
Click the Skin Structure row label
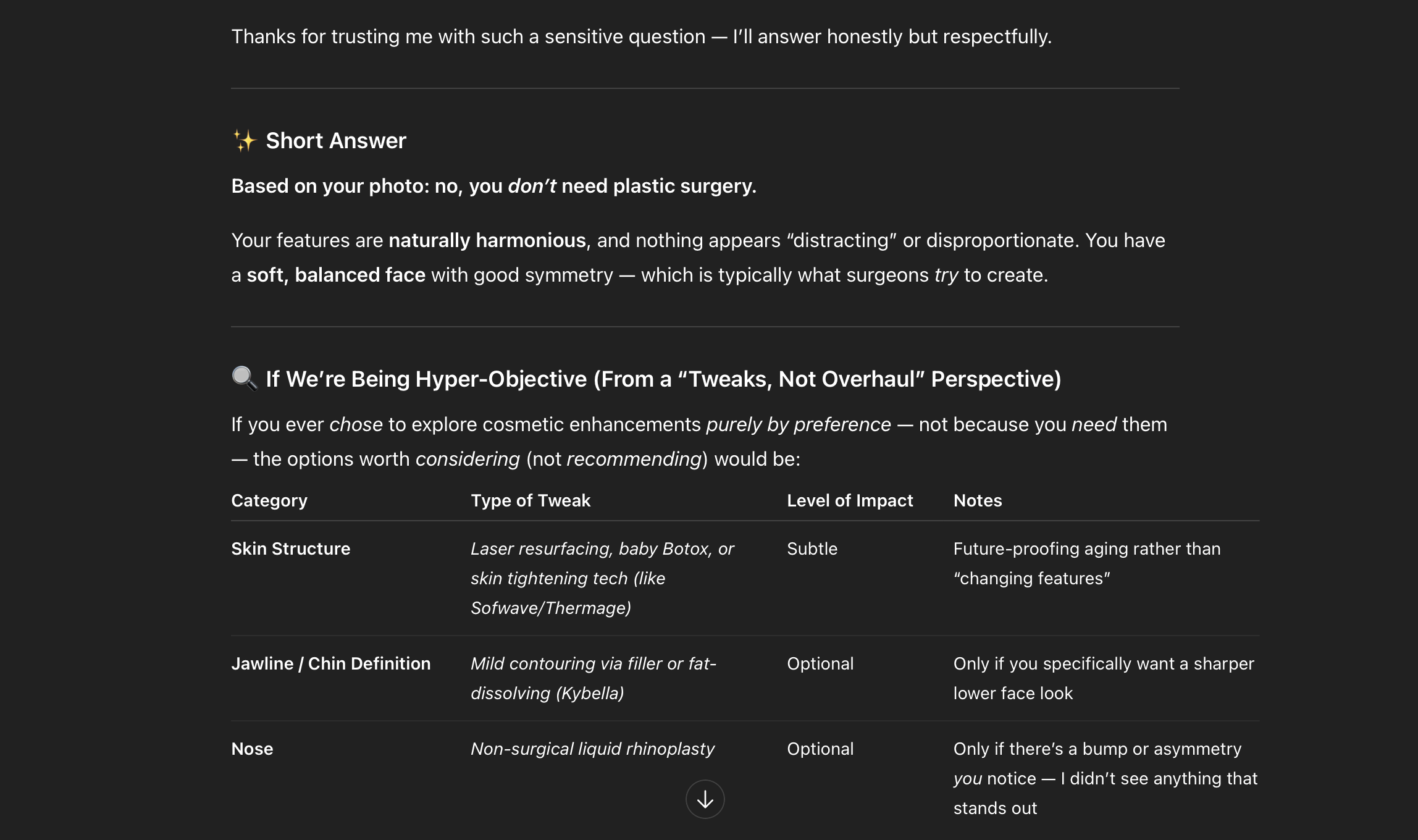[x=290, y=548]
